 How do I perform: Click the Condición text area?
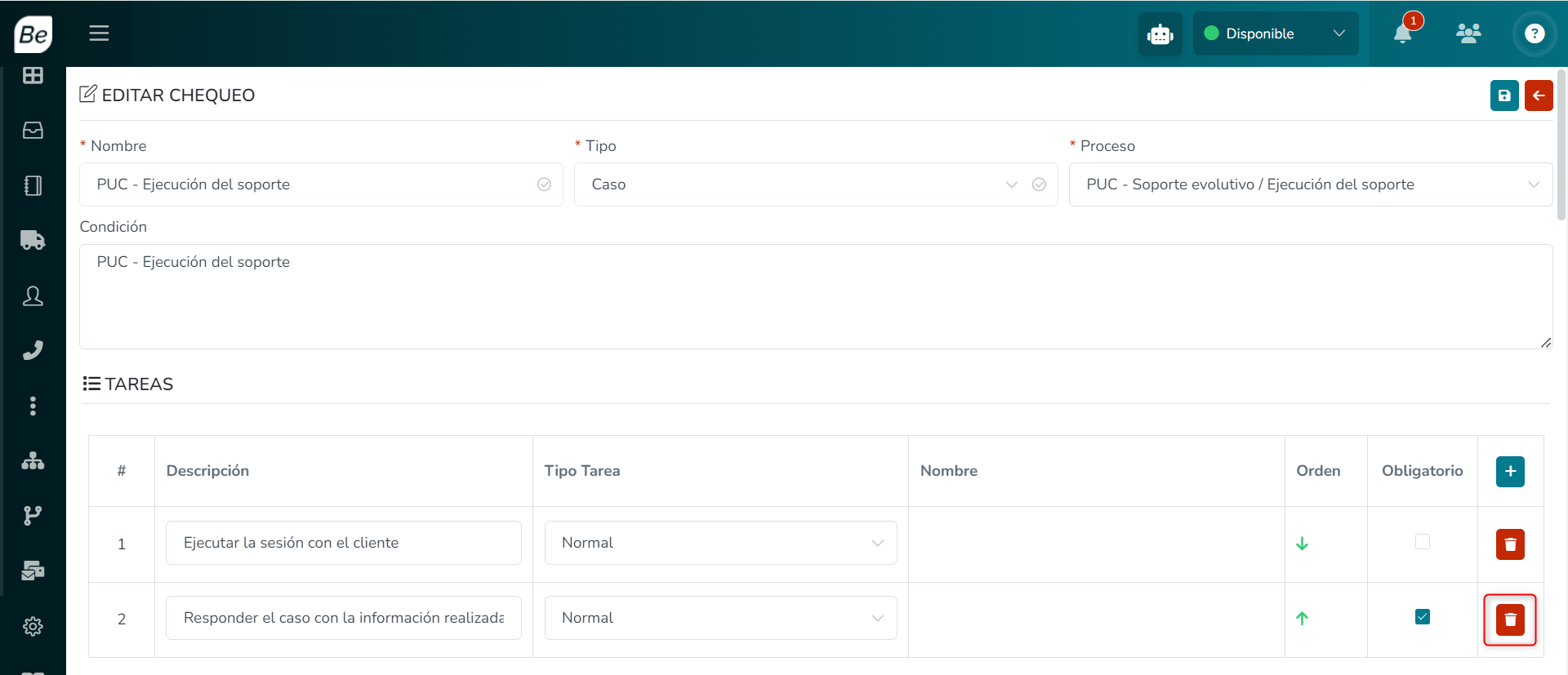[816, 296]
